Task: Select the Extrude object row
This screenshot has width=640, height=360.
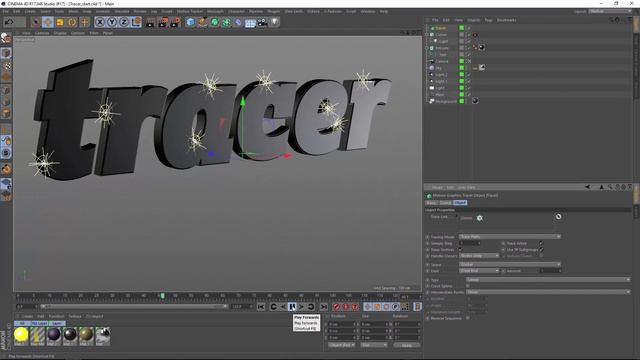Action: 442,48
